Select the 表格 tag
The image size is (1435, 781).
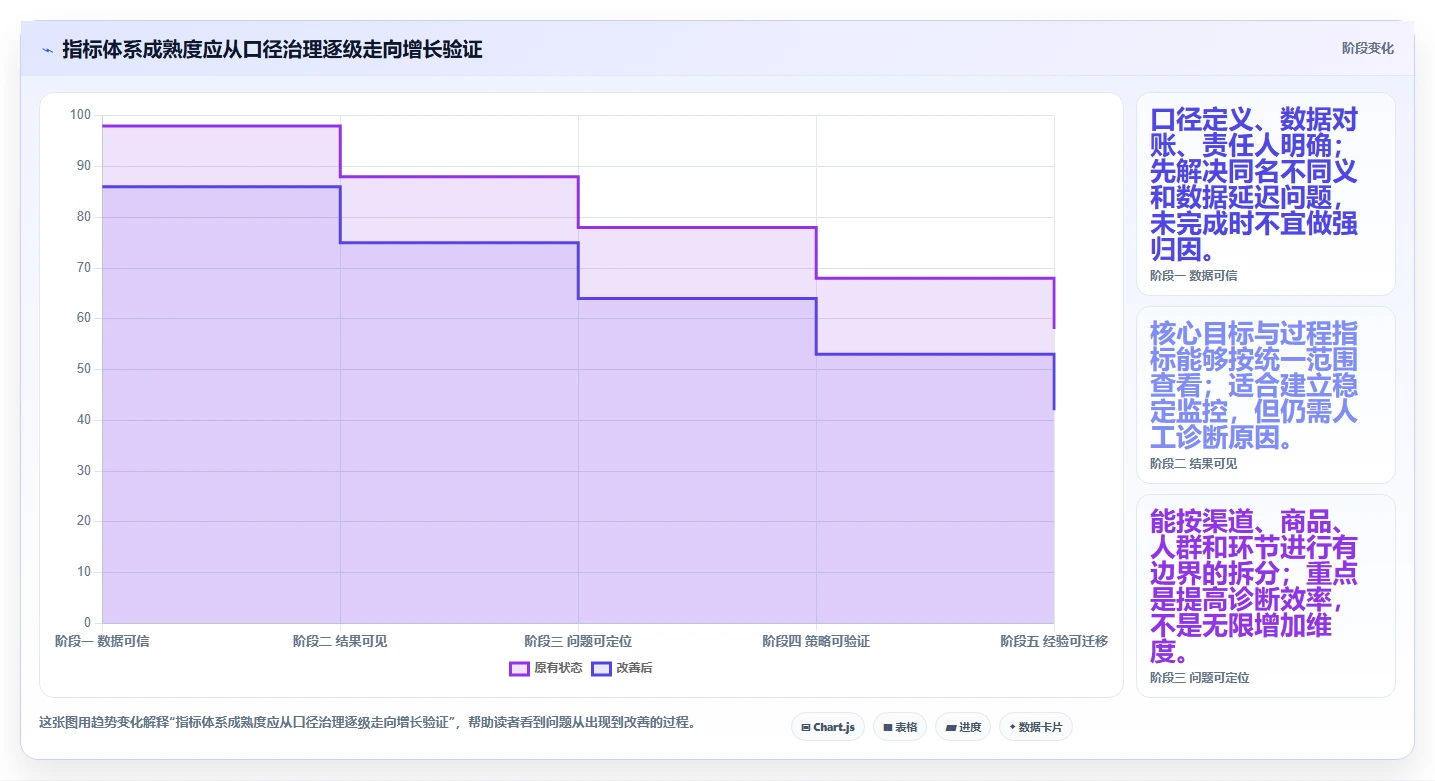pyautogui.click(x=900, y=727)
